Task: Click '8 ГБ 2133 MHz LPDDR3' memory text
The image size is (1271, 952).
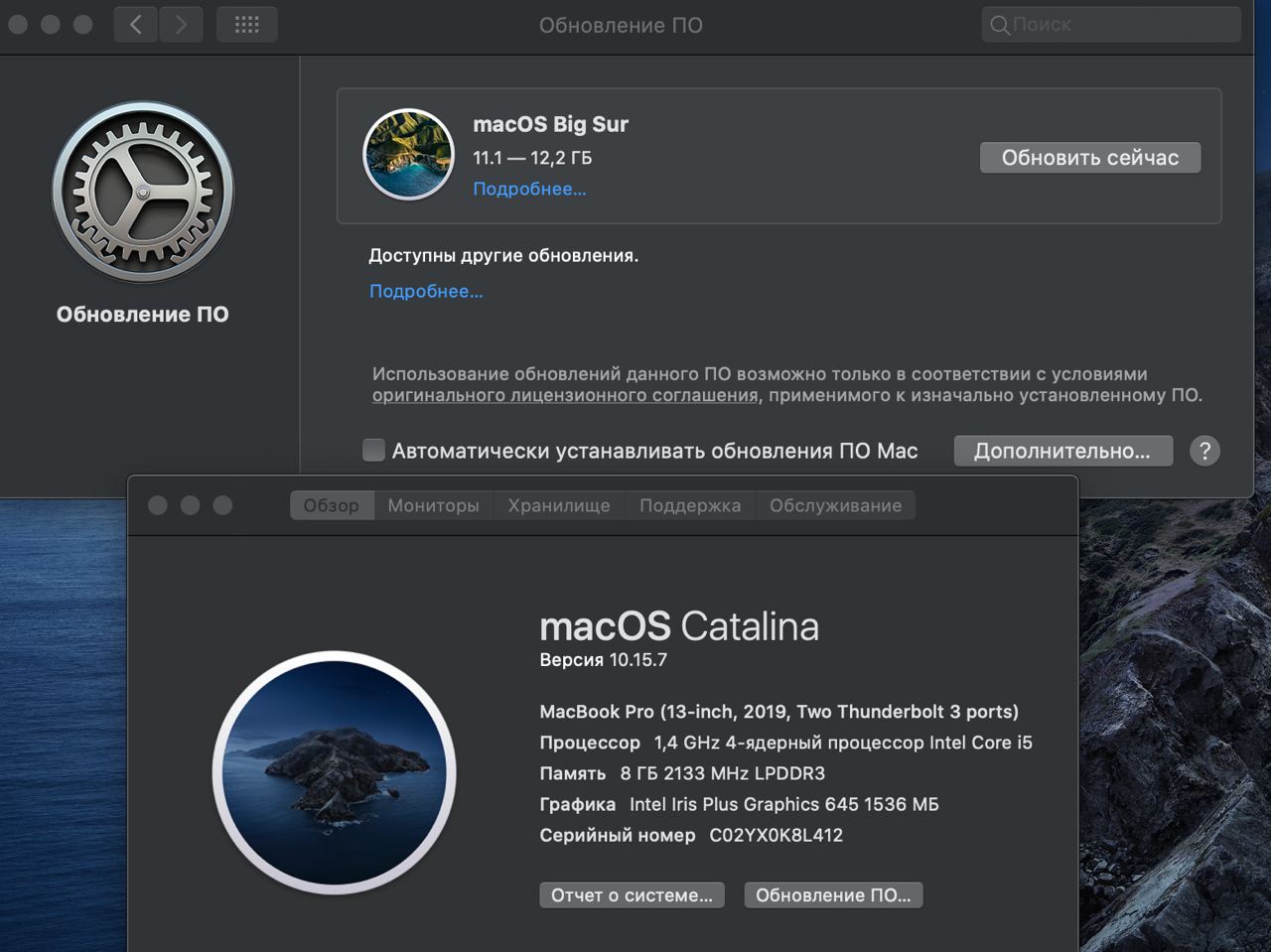Action: [722, 773]
